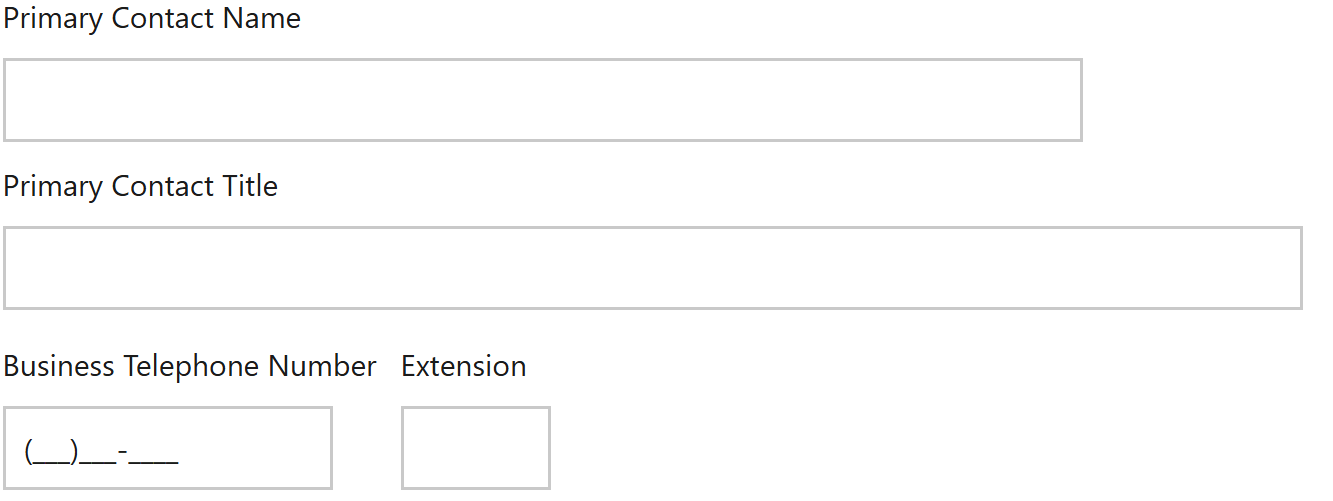Click the "Primary Contact Title" label
Viewport: 1333px width, 501px height.
(x=140, y=187)
